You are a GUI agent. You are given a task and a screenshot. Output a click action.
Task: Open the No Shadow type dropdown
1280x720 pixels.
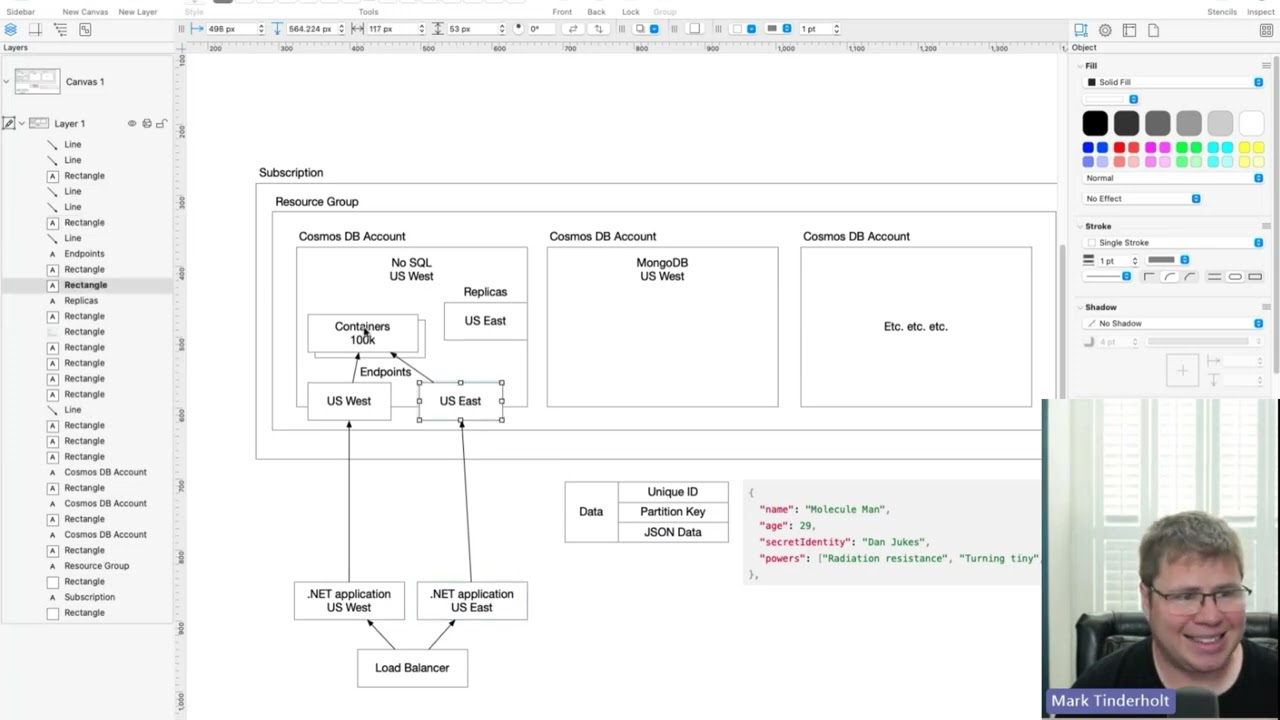[1174, 324]
